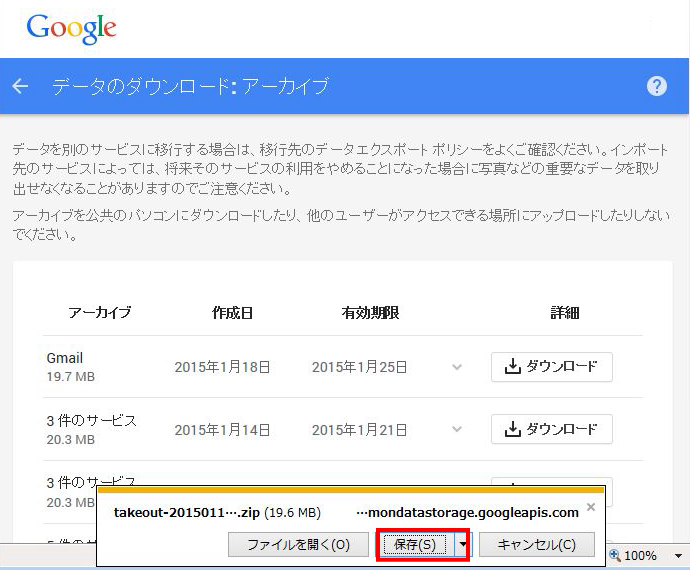Click the zoom magnifier icon at 100%
The width and height of the screenshot is (690, 570).
[x=615, y=555]
